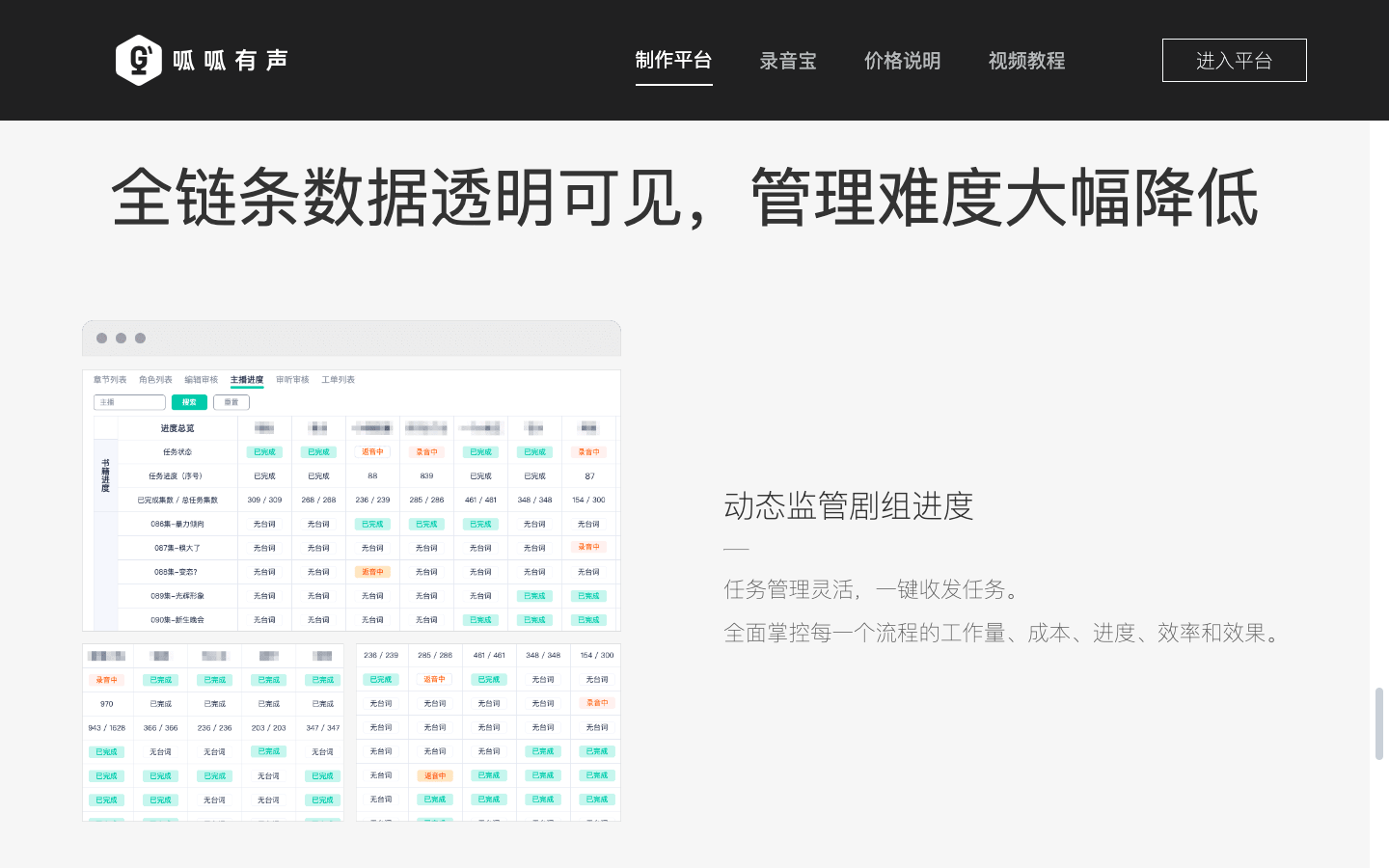
Task: Select the 编辑审核 tab
Action: [201, 380]
